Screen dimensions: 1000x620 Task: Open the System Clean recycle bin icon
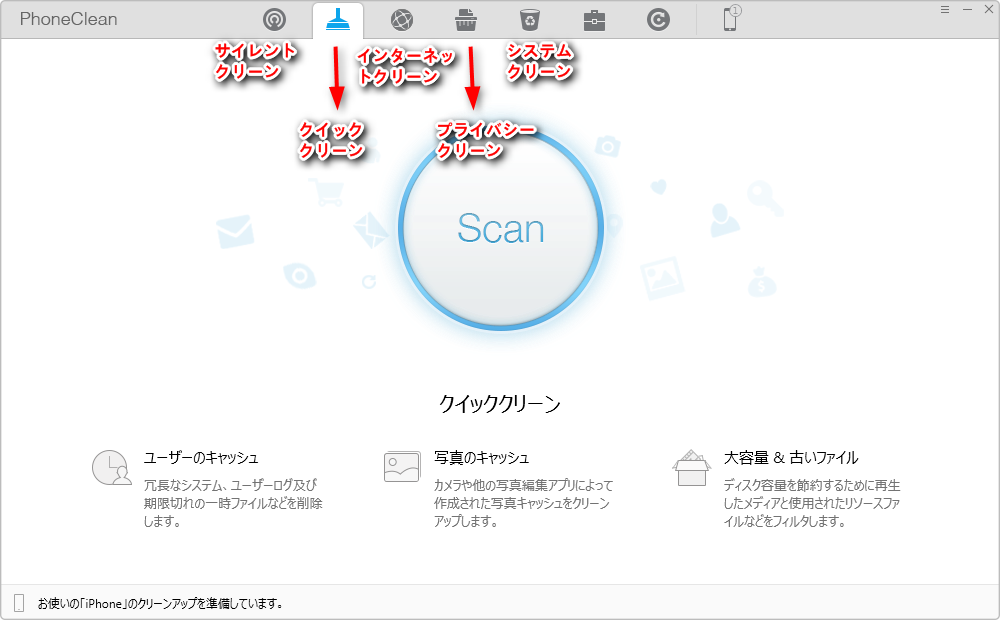530,20
